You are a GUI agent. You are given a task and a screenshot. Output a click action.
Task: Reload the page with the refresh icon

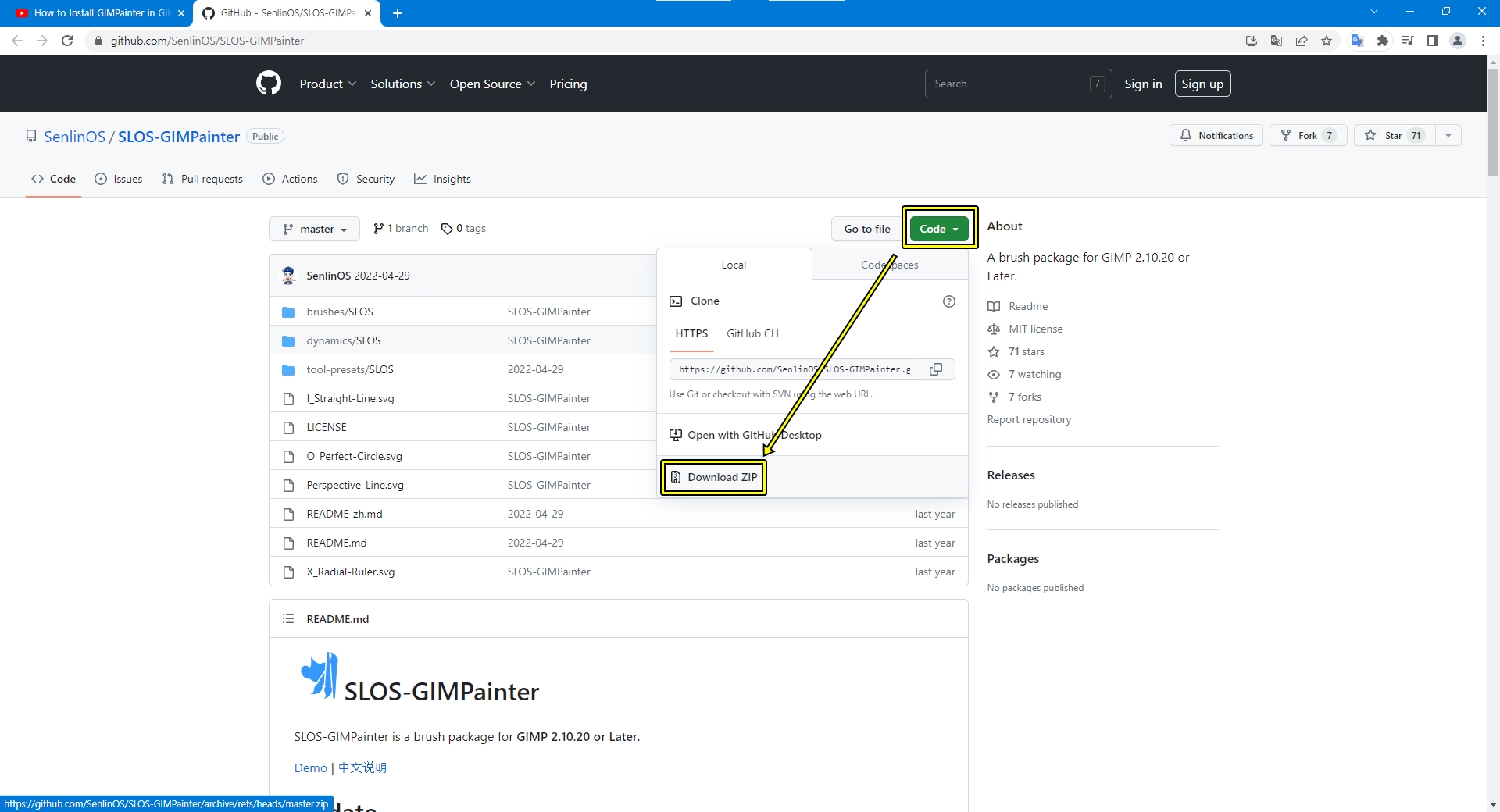pos(67,41)
